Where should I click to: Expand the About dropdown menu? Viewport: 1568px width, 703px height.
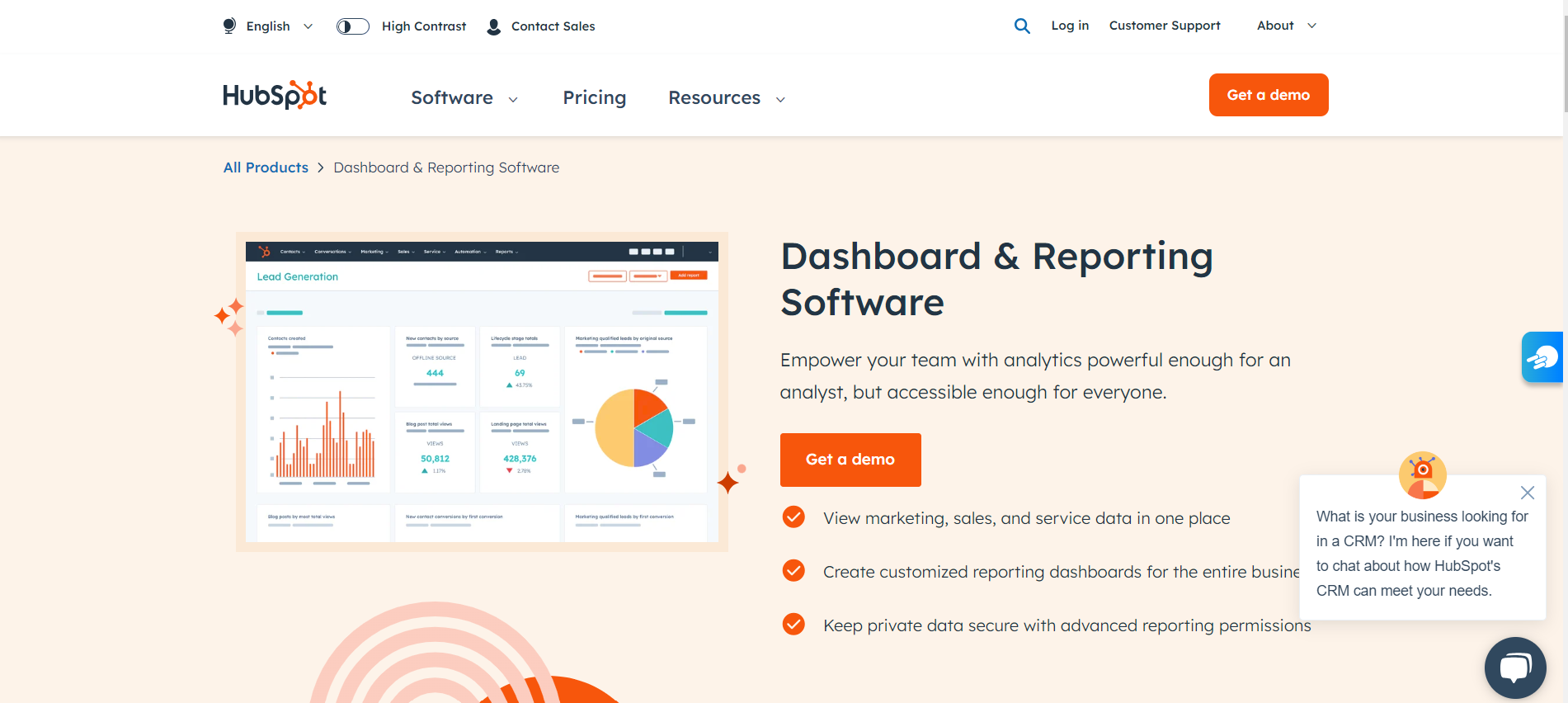(x=1286, y=26)
